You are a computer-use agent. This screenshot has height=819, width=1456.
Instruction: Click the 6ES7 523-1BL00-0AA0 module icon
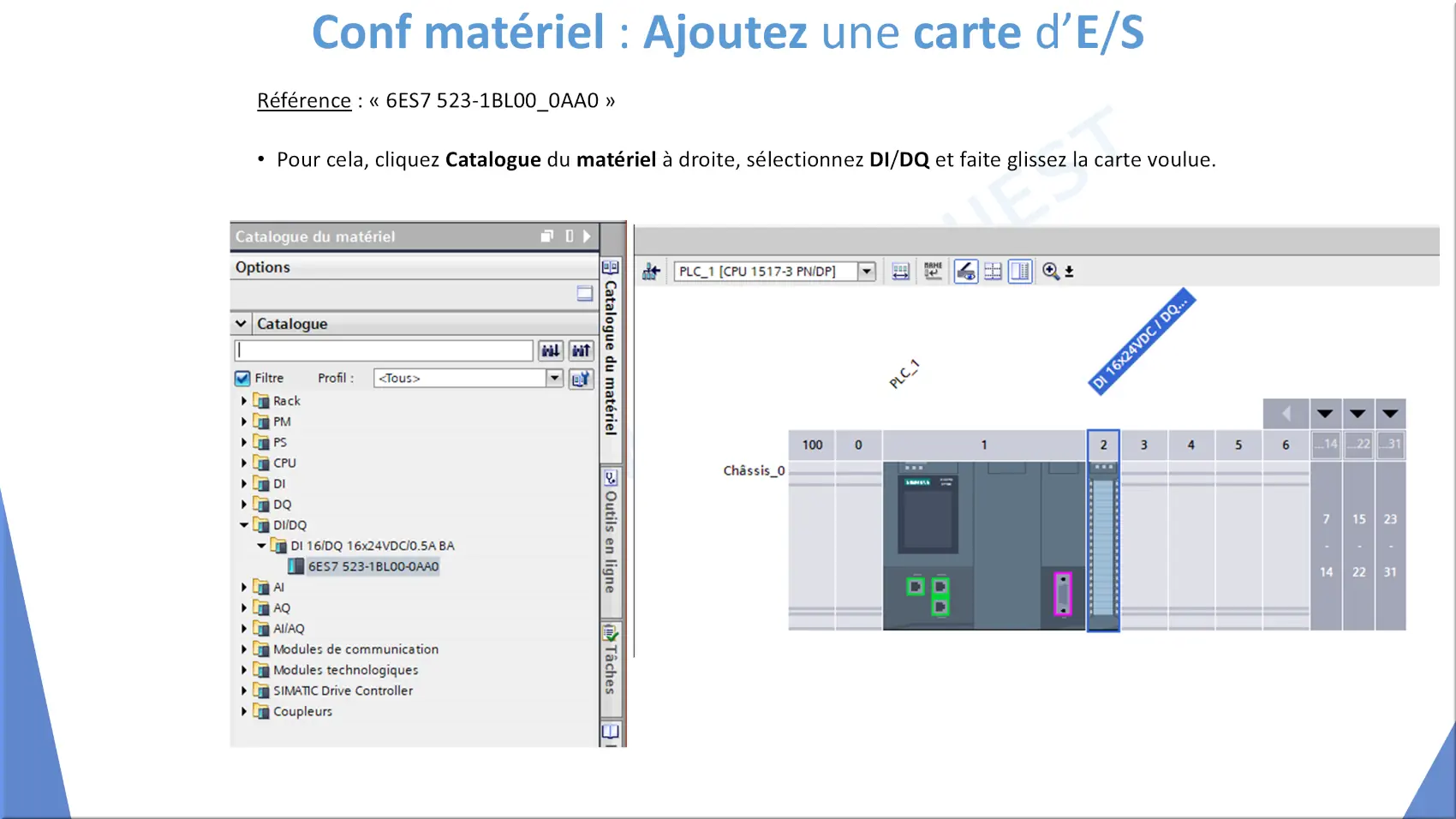click(x=295, y=566)
